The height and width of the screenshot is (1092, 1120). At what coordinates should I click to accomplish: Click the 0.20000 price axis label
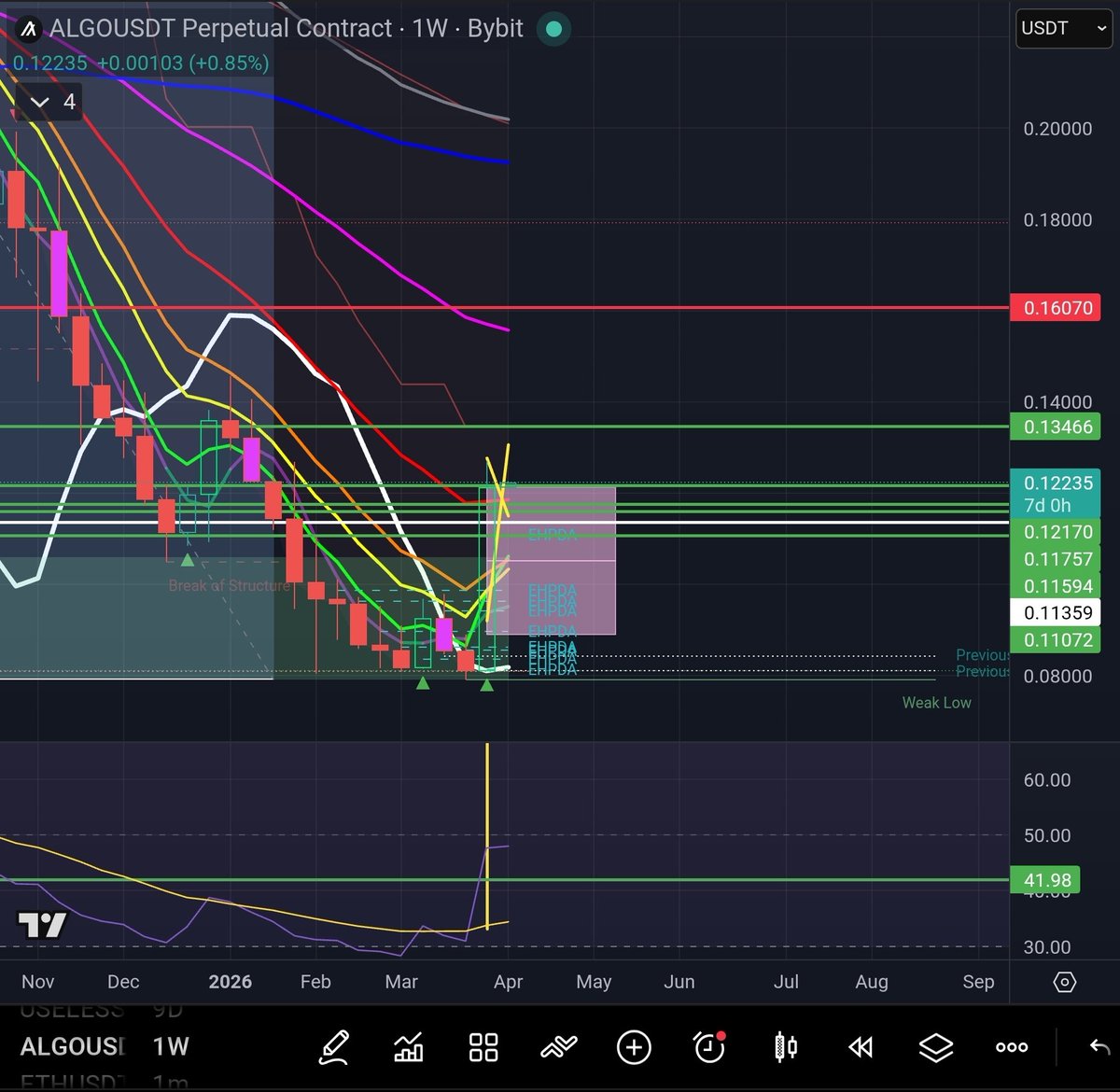1057,129
